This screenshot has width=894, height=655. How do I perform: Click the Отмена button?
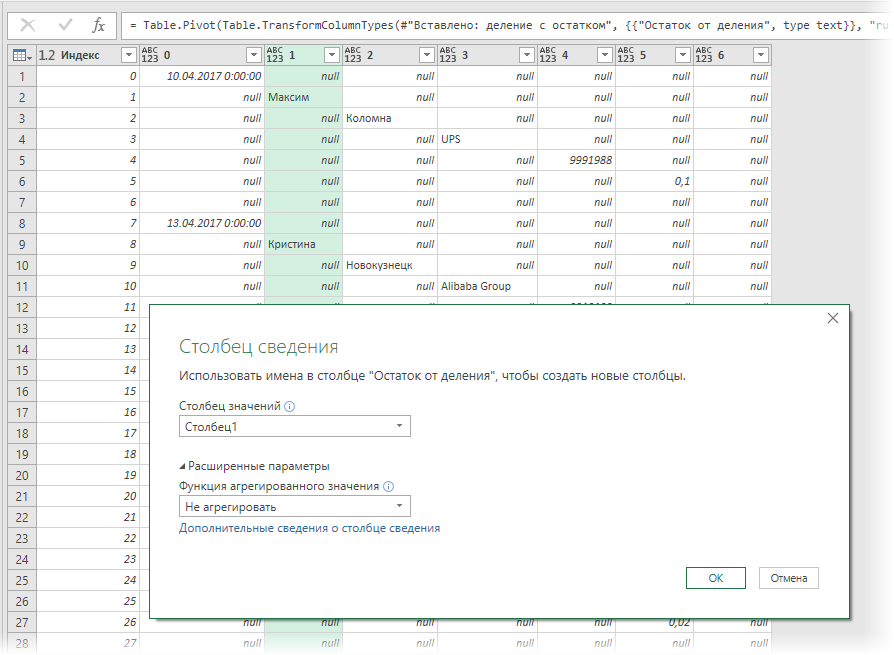tap(789, 578)
